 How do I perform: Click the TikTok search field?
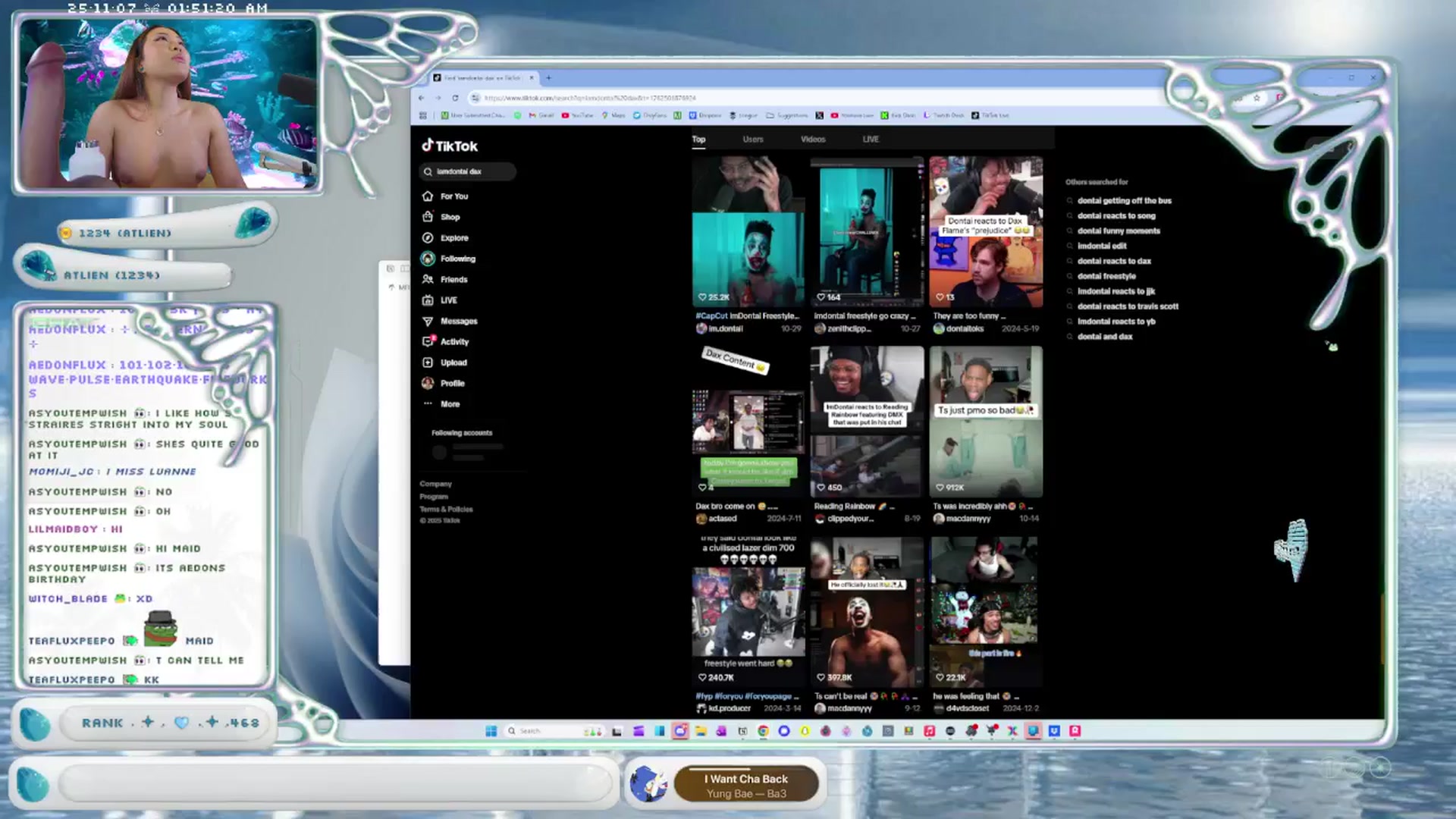coord(467,171)
